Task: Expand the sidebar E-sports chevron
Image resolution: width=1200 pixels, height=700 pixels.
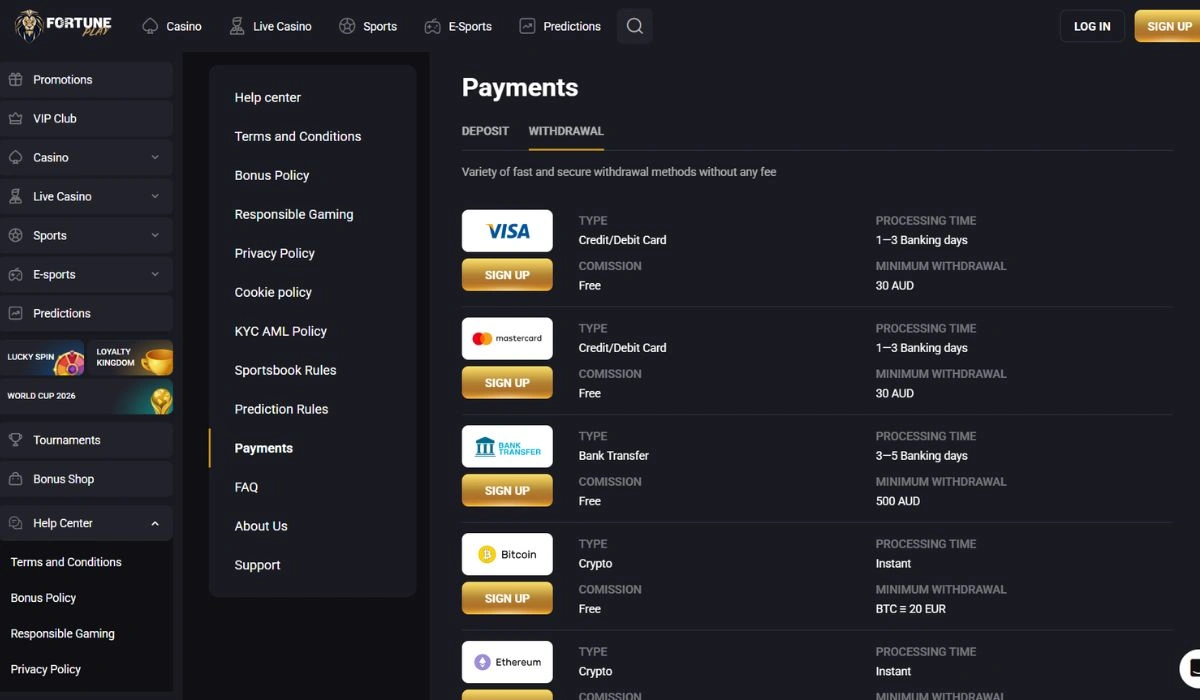Action: 155,274
